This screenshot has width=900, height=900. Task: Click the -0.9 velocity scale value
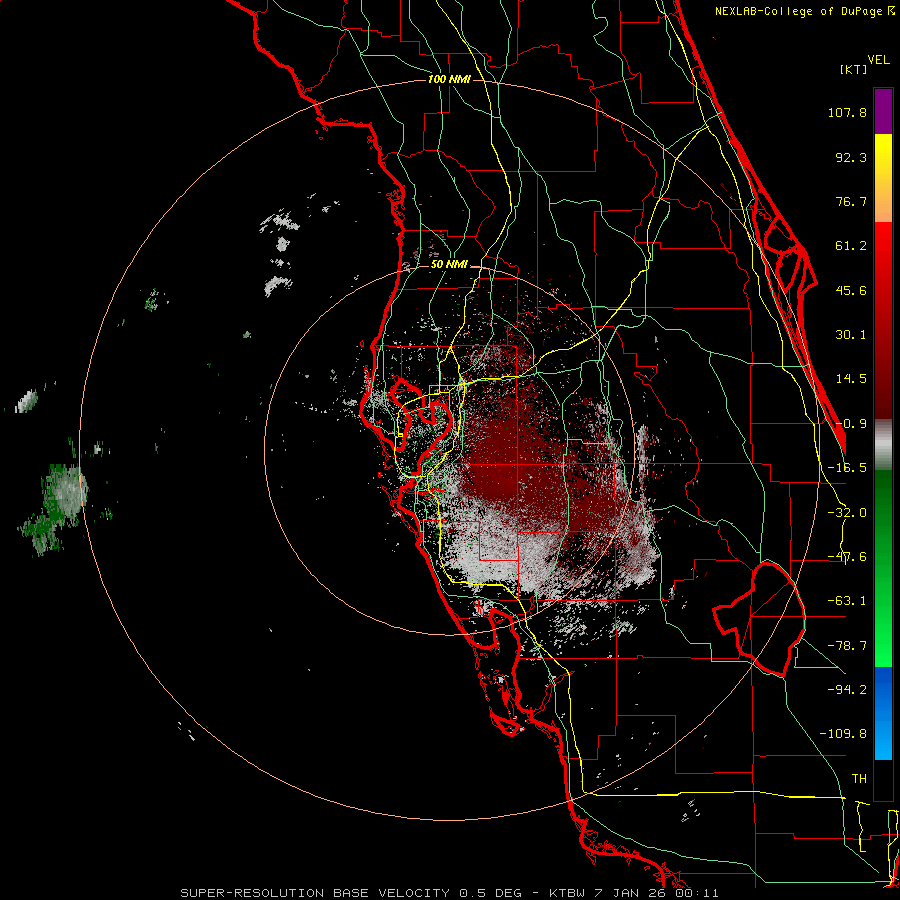pos(851,424)
